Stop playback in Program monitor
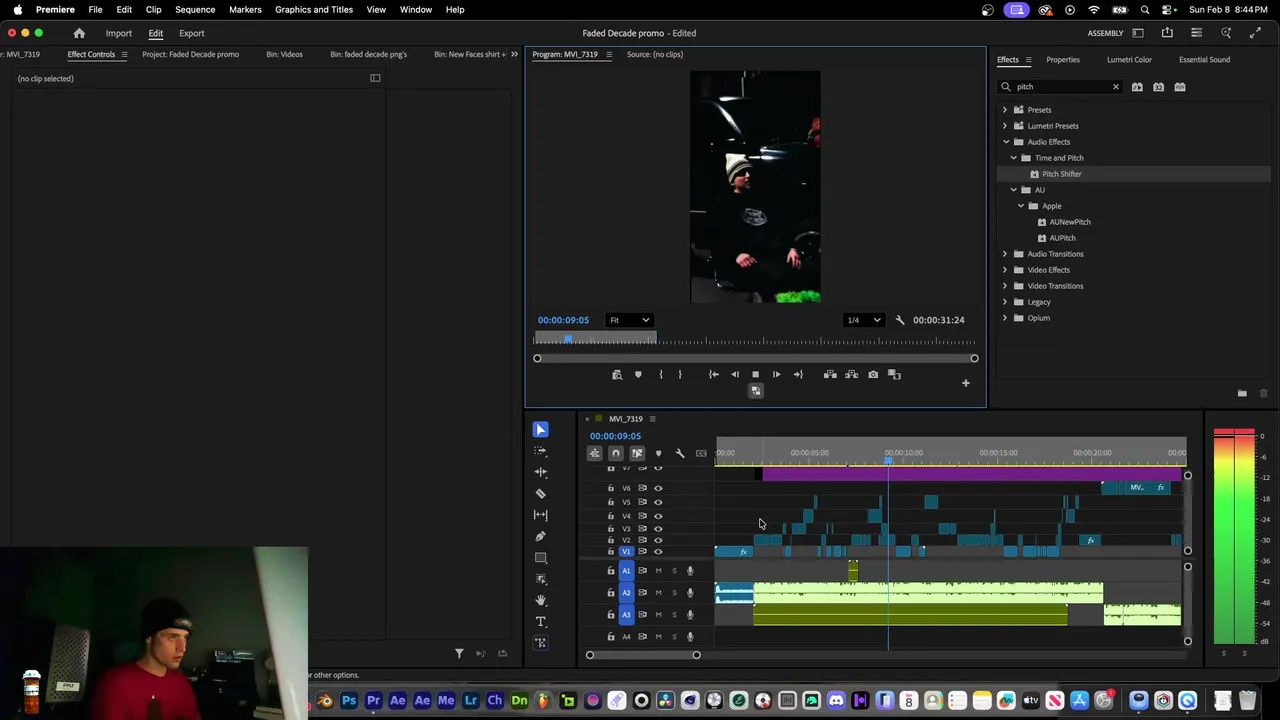 pyautogui.click(x=755, y=375)
